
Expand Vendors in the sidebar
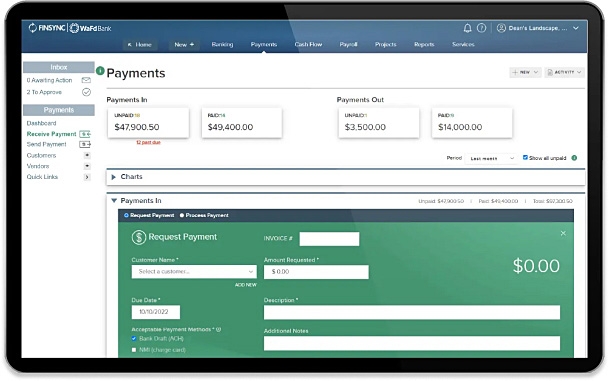tap(87, 166)
